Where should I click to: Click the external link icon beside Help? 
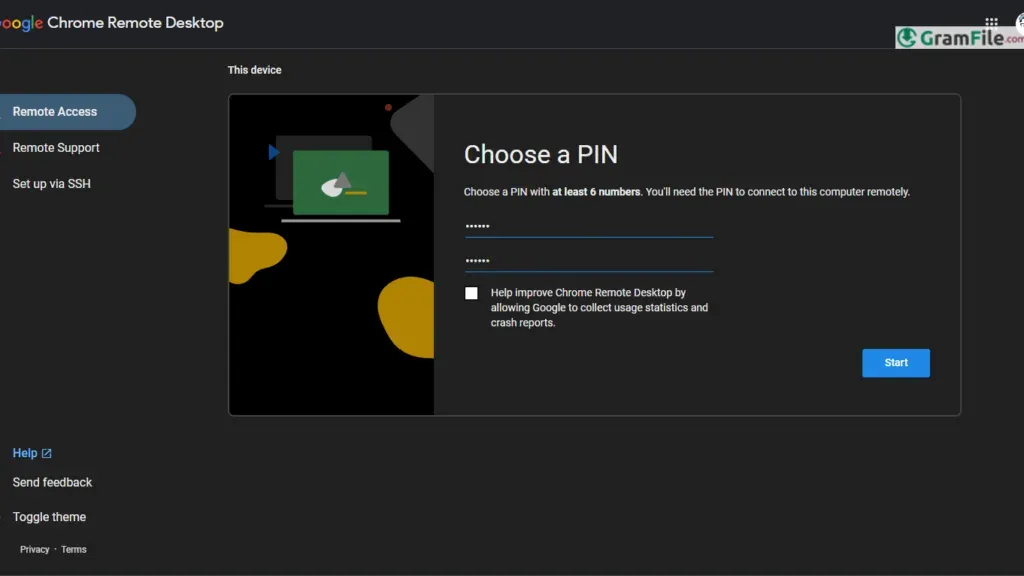tap(46, 453)
